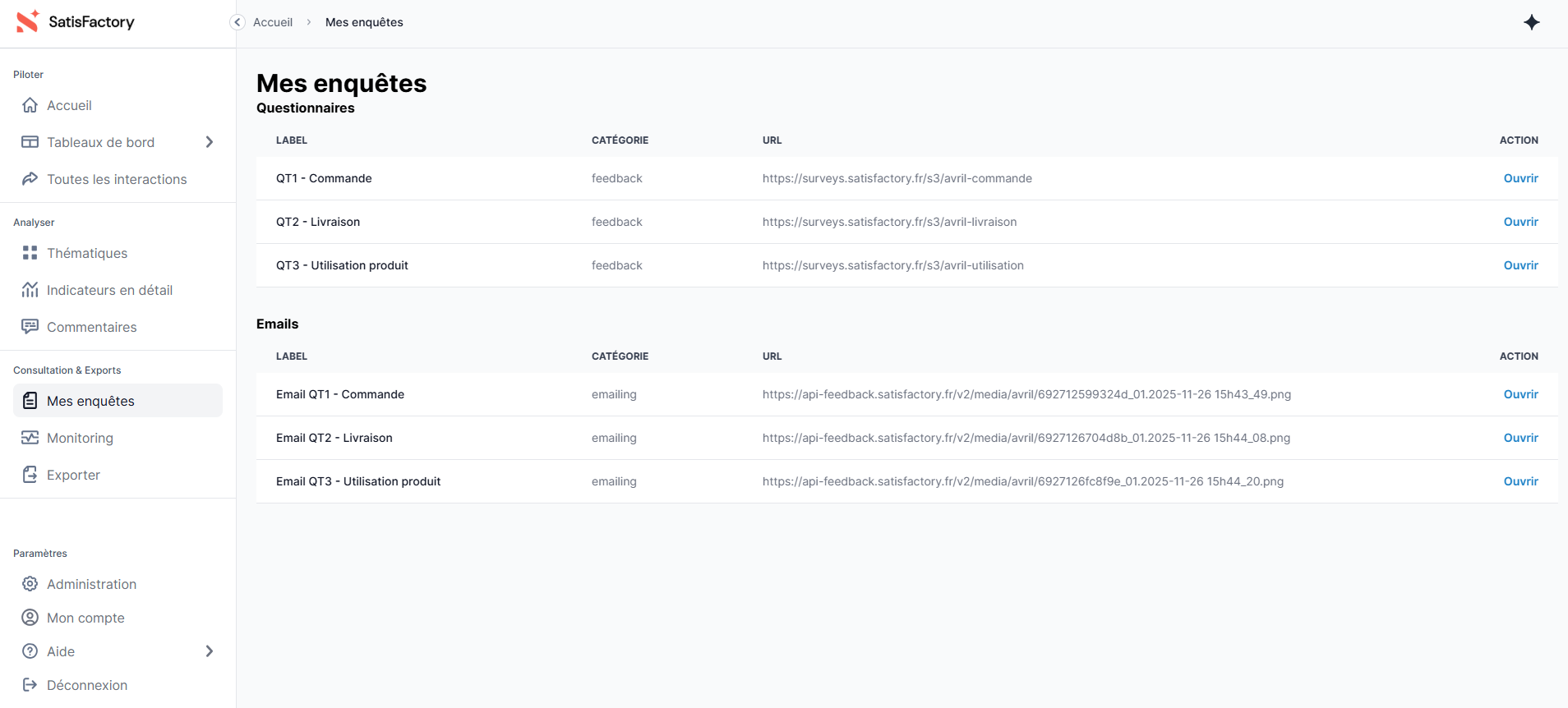Click the QT2 - Livraison survey URL
The height and width of the screenshot is (708, 1568).
889,222
